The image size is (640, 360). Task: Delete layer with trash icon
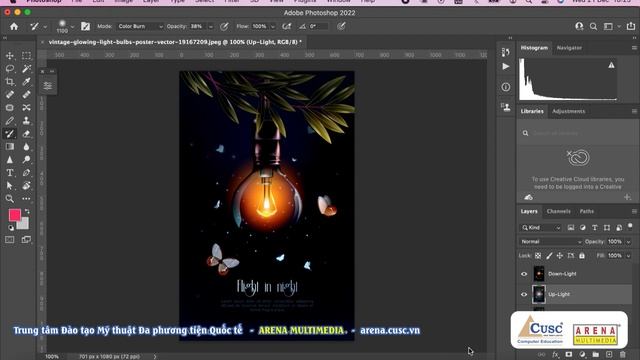(x=622, y=355)
